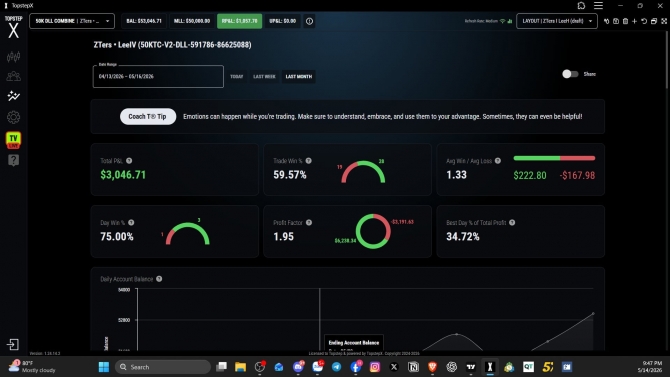
Task: Click the BAL $53,046.71 indicator
Action: click(144, 21)
